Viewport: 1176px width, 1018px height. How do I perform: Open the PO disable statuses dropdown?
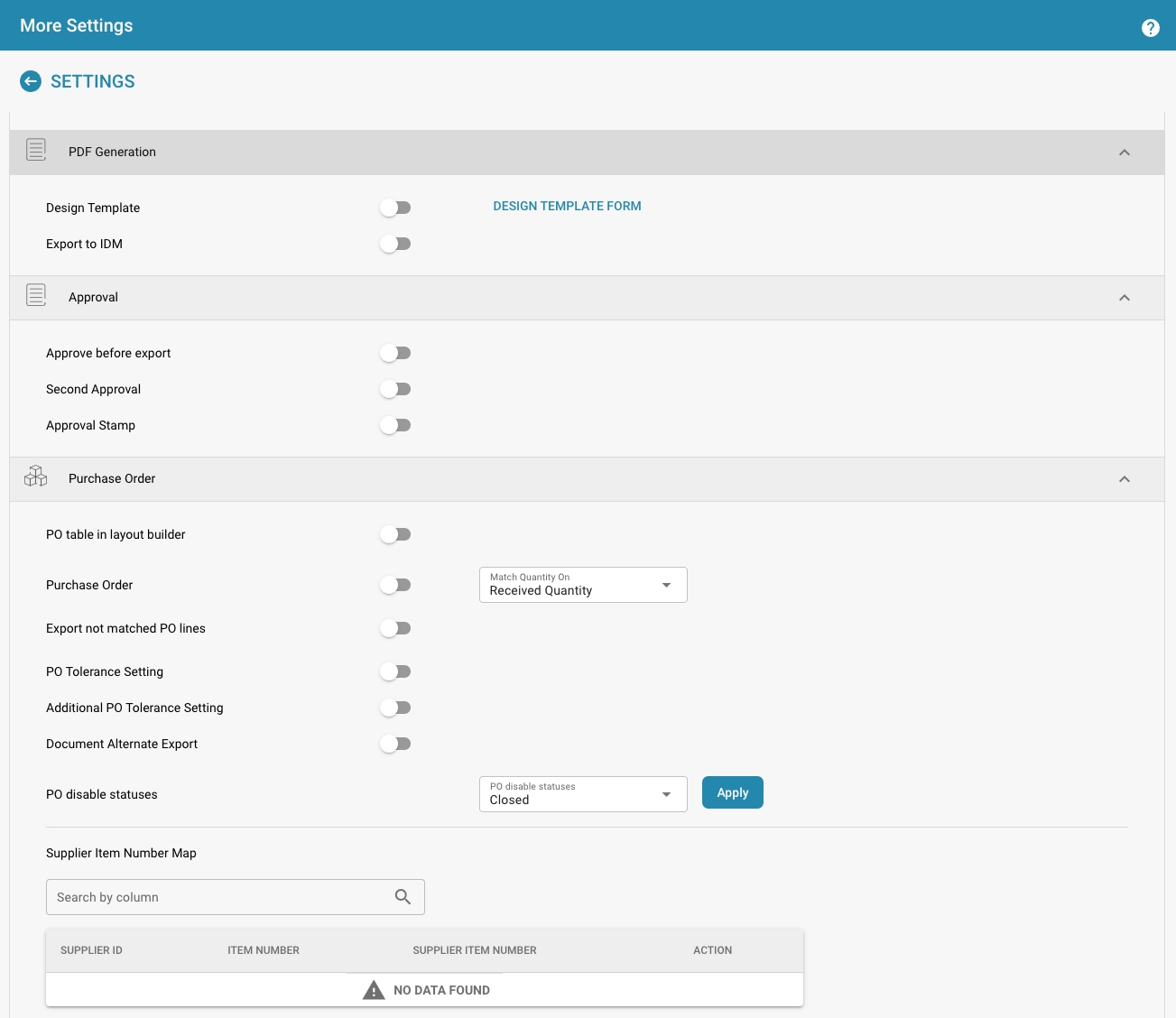pos(583,794)
